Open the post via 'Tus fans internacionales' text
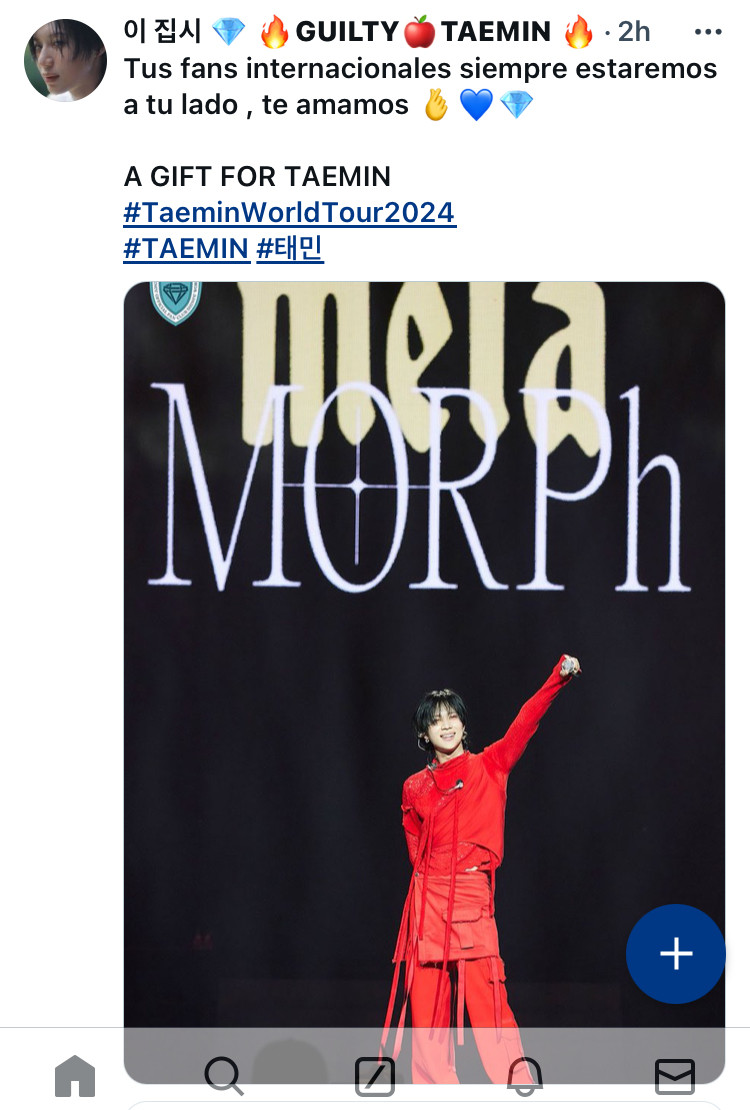Screen dimensions: 750x1110 pyautogui.click(x=420, y=86)
